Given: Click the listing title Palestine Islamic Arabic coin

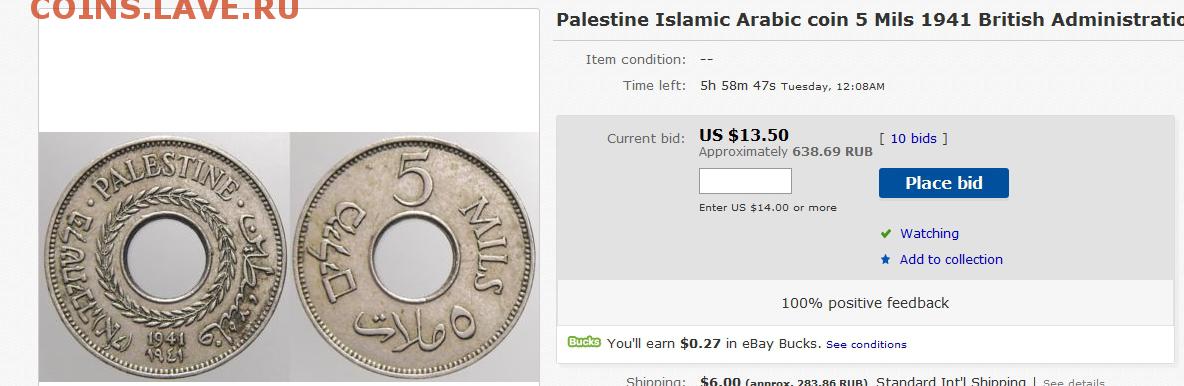Looking at the screenshot, I should coord(870,20).
